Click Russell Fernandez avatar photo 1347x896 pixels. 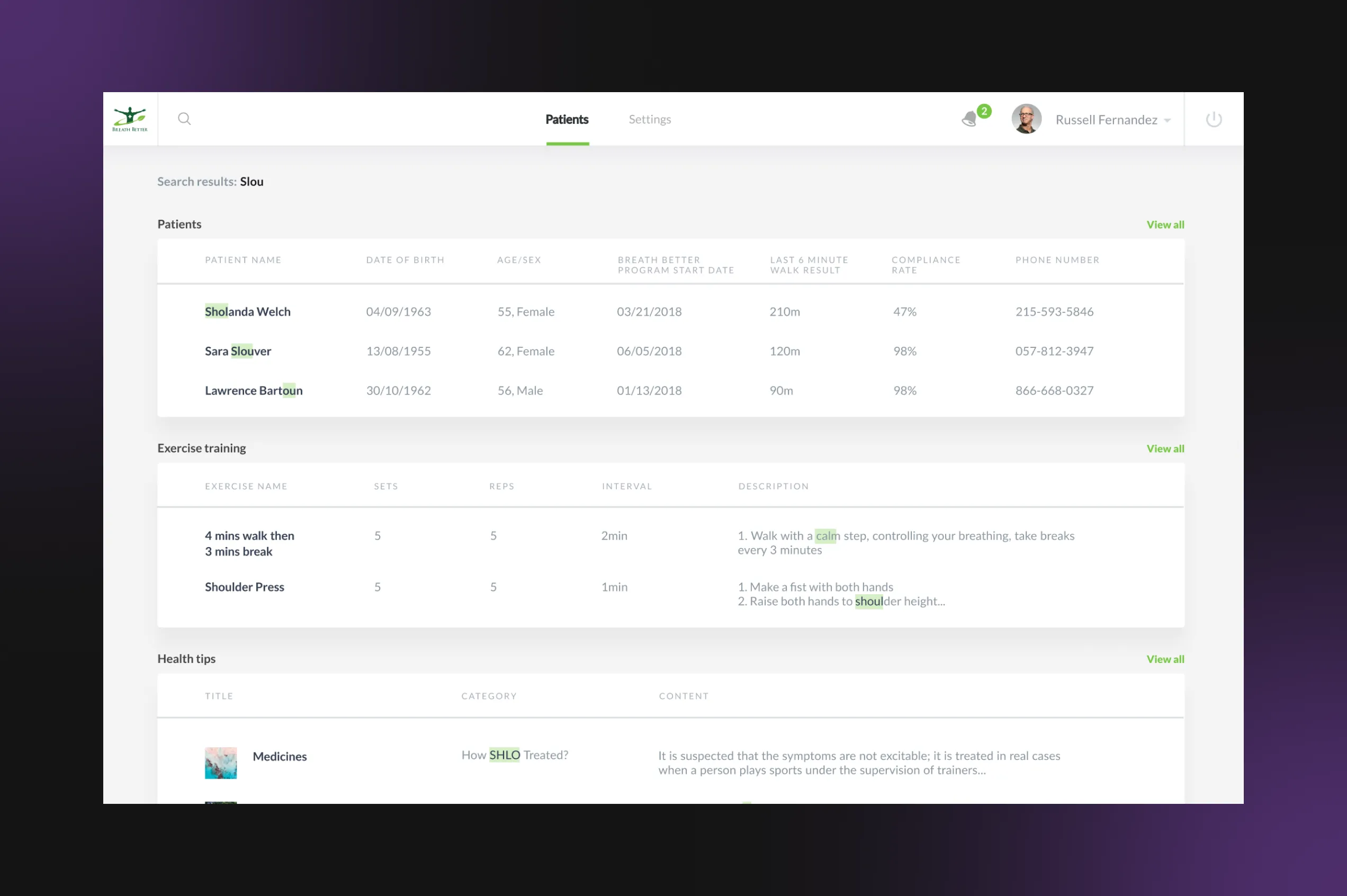(1026, 119)
